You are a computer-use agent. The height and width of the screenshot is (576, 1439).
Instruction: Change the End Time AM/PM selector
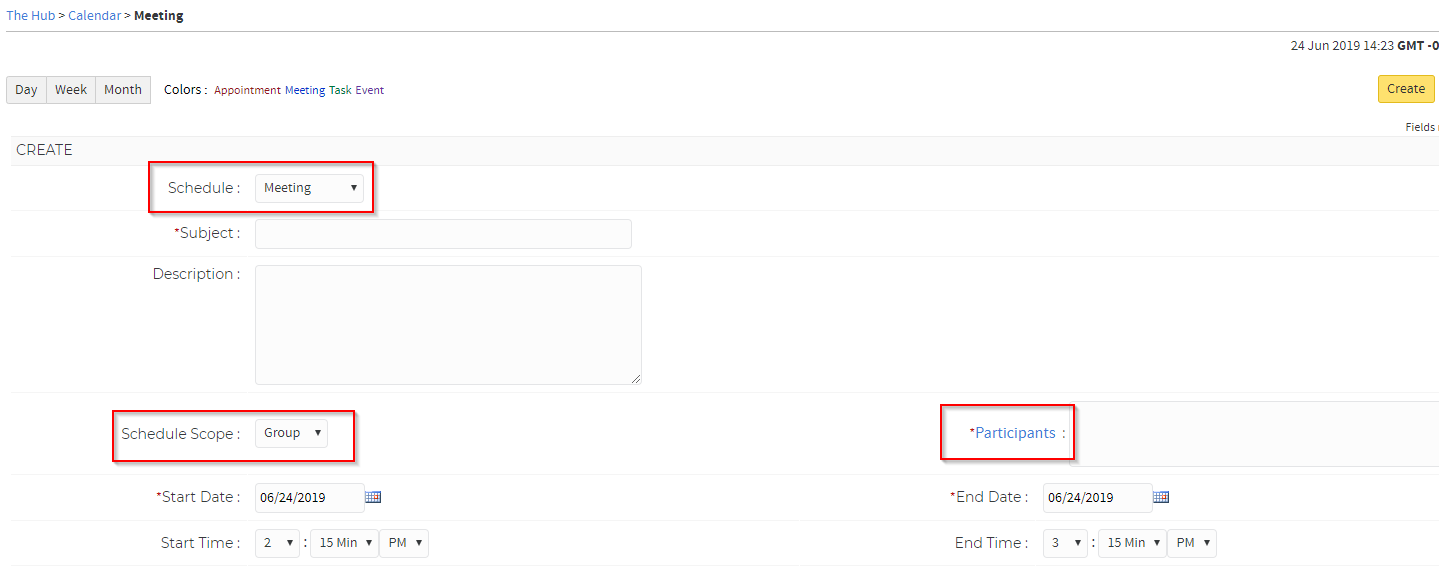click(1192, 543)
